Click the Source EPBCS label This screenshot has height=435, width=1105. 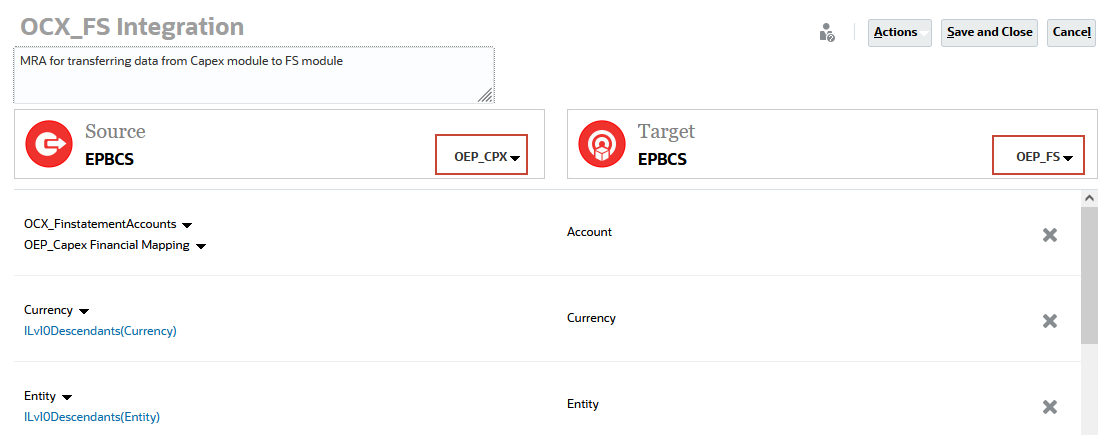tap(109, 159)
